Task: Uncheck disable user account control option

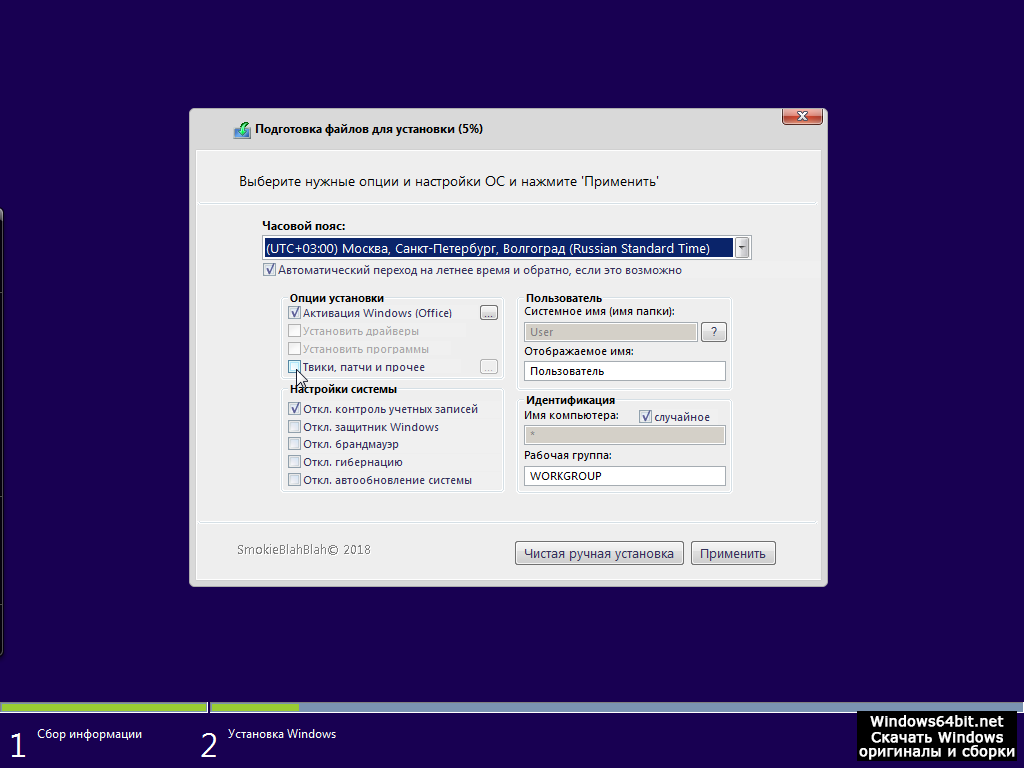Action: (x=295, y=409)
